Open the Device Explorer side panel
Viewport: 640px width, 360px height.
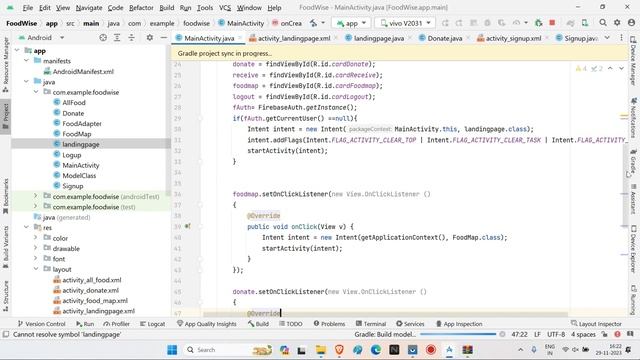(633, 249)
